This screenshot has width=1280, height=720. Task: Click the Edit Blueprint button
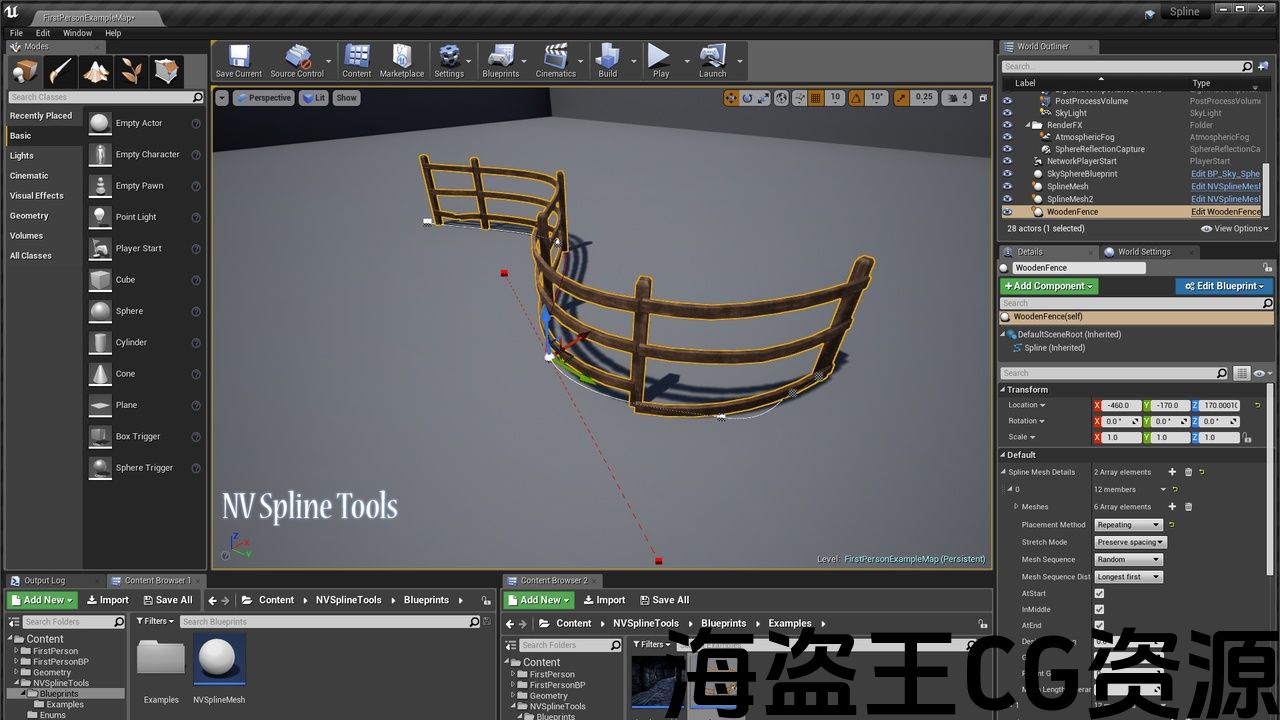1224,286
